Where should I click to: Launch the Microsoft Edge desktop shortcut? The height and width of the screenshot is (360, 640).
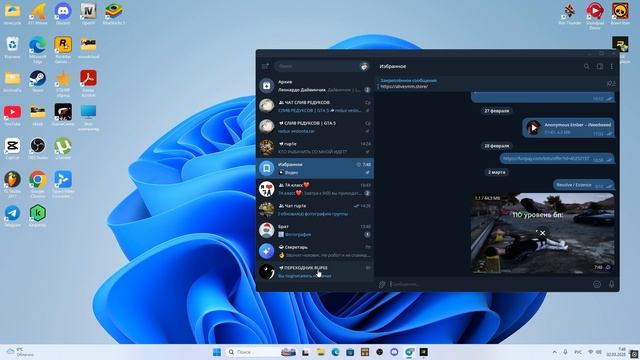click(38, 50)
